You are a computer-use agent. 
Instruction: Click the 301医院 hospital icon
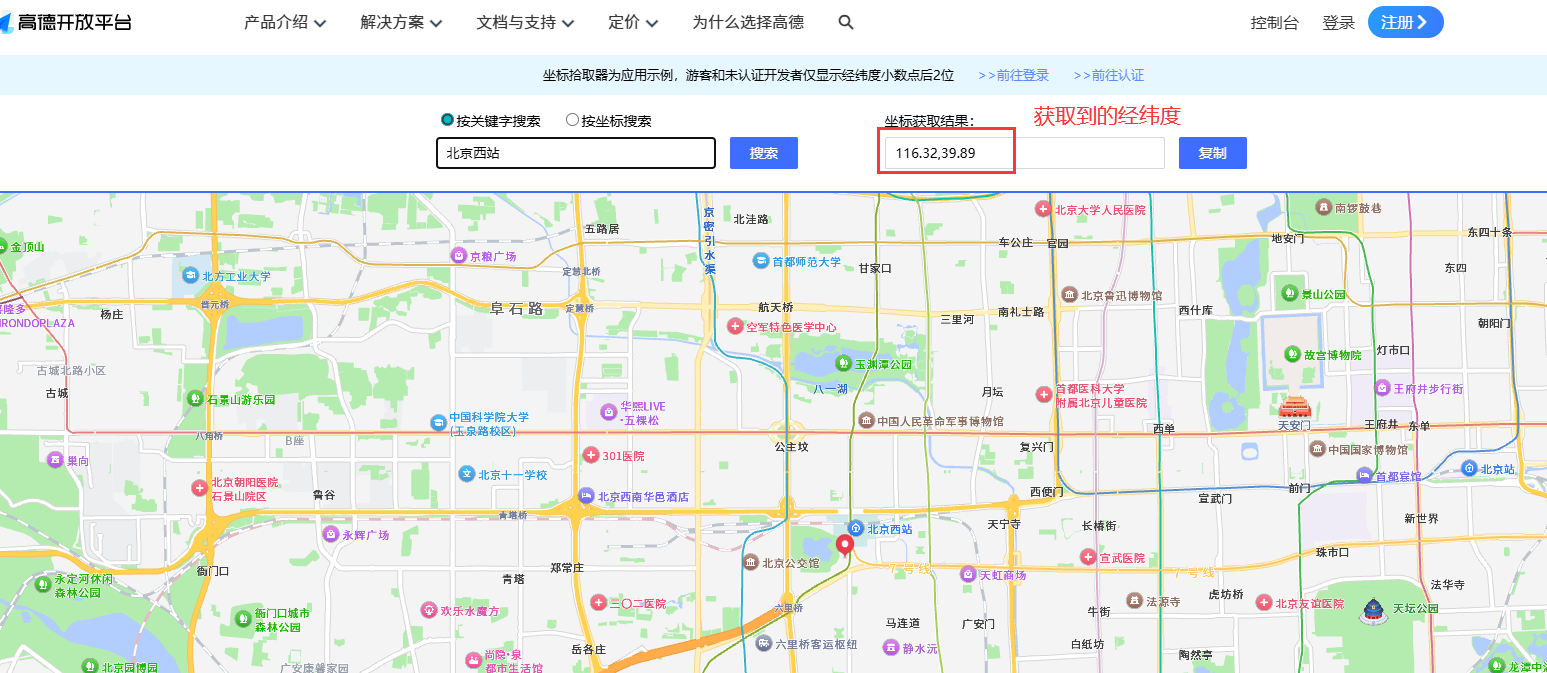[x=591, y=456]
